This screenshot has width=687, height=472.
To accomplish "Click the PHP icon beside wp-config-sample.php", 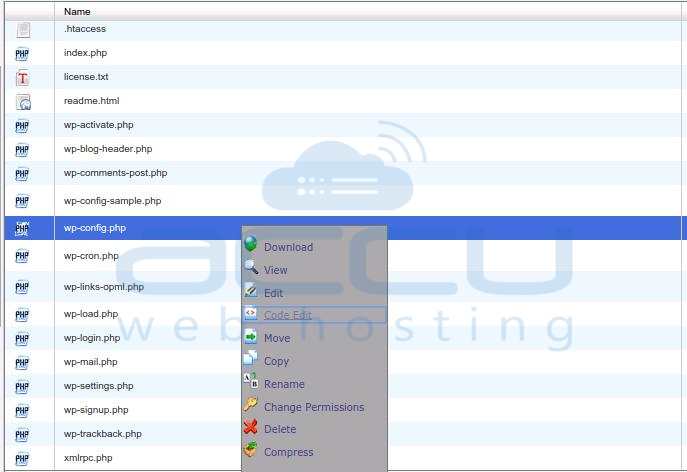I will (x=22, y=201).
